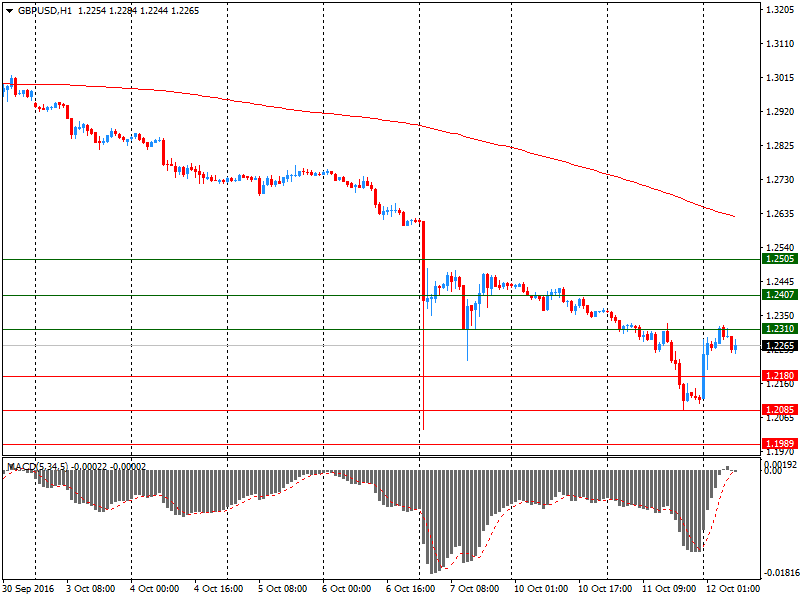Select the 1.2085 red support level label
This screenshot has width=800, height=600.
tap(780, 410)
